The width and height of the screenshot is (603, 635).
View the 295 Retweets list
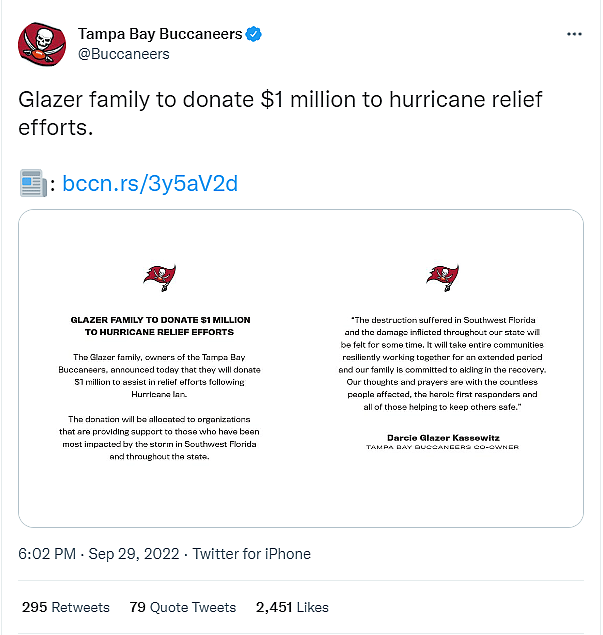pyautogui.click(x=66, y=607)
